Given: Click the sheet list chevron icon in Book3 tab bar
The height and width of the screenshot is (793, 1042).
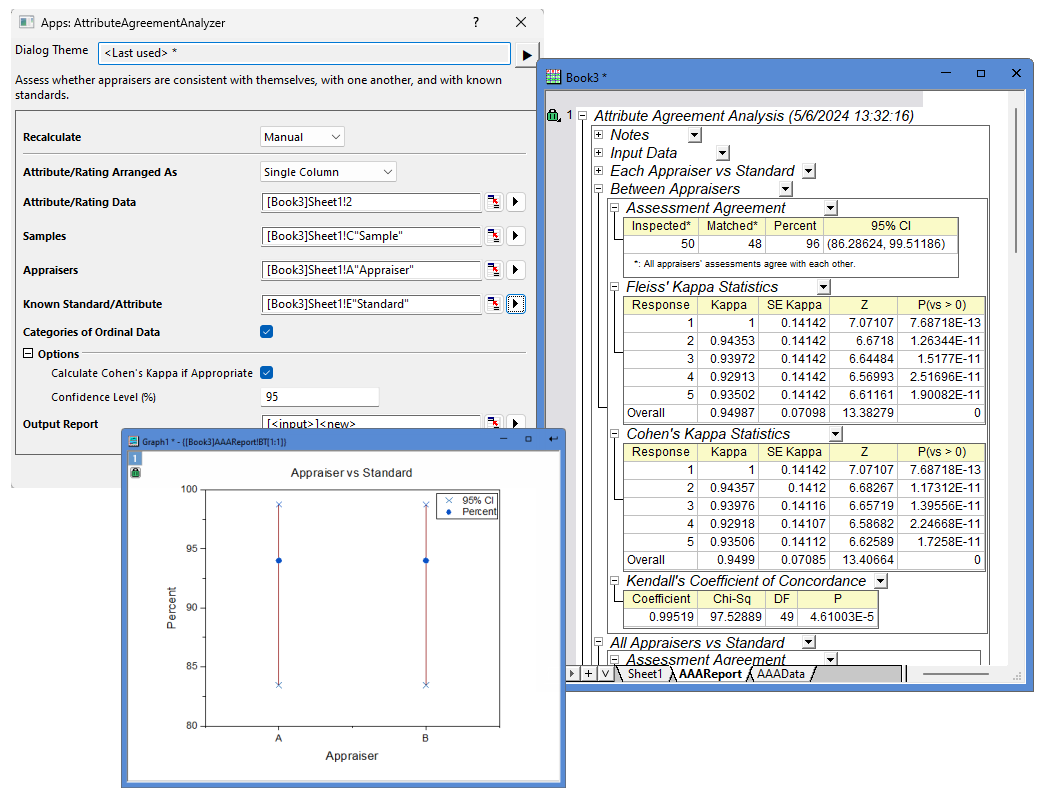Looking at the screenshot, I should pos(607,674).
